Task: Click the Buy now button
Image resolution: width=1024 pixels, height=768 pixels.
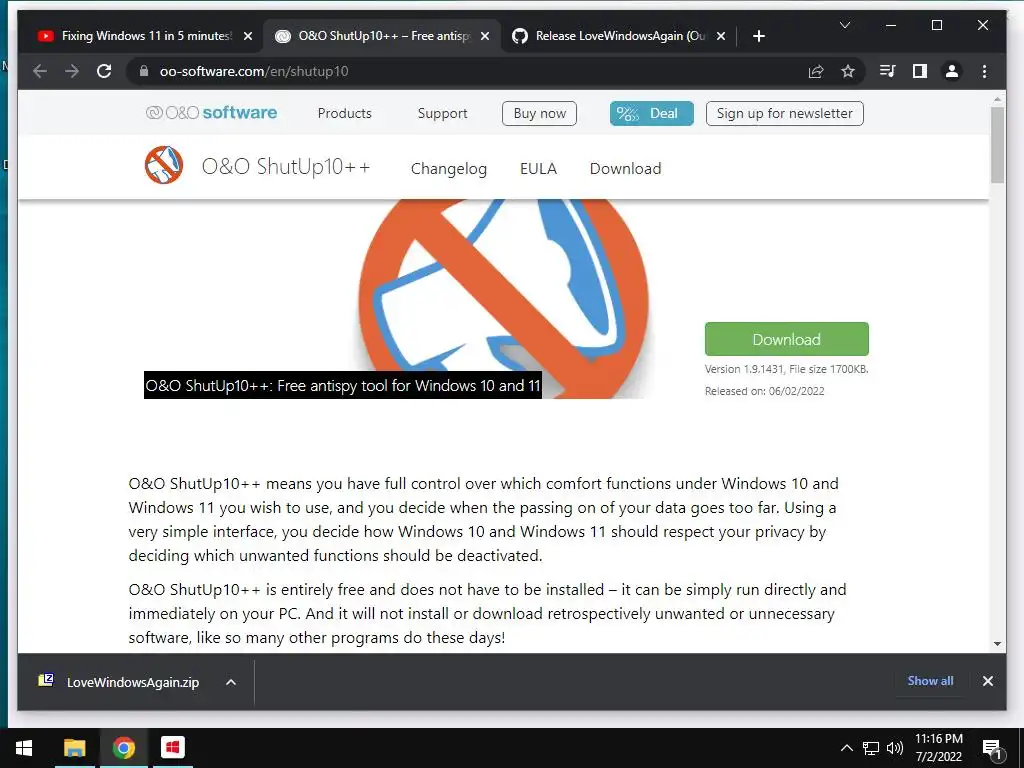Action: point(539,114)
